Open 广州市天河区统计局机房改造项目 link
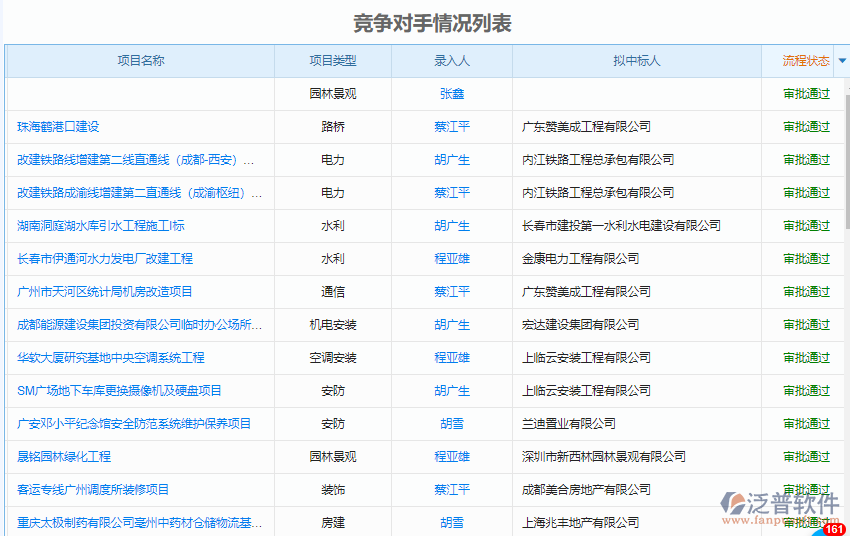850x536 pixels. (x=105, y=292)
